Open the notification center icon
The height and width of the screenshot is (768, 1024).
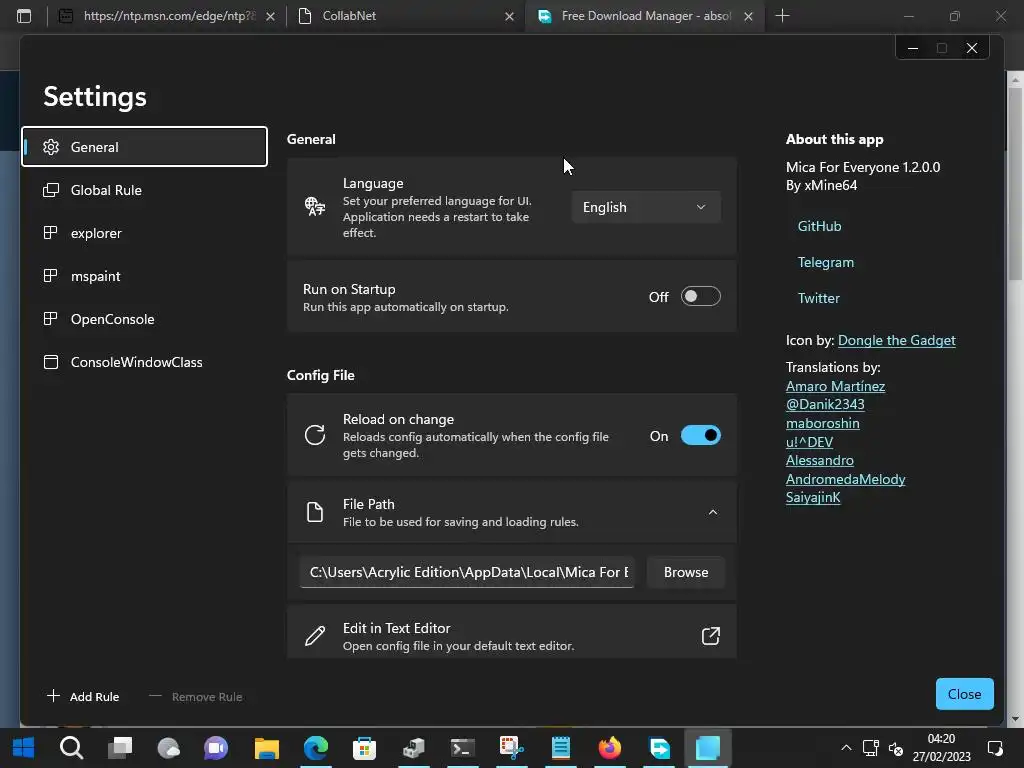995,748
